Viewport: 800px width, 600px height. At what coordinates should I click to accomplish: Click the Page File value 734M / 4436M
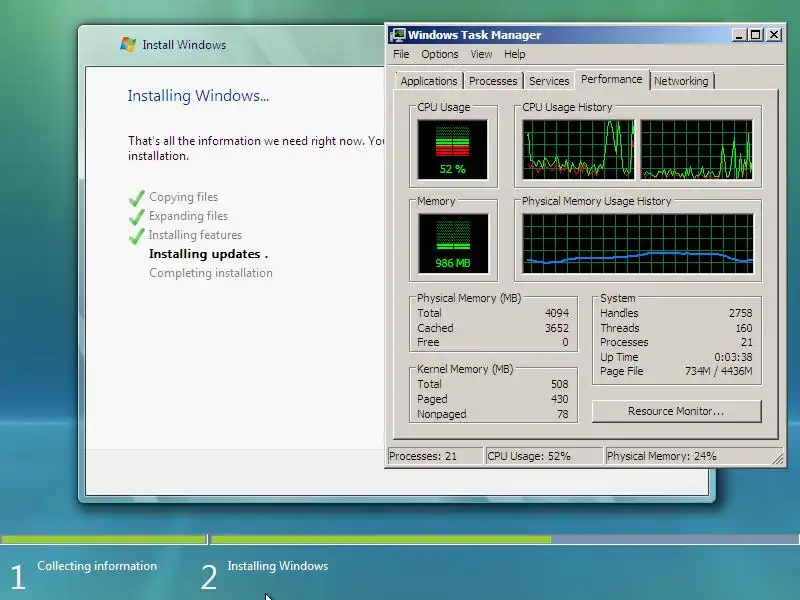718,371
